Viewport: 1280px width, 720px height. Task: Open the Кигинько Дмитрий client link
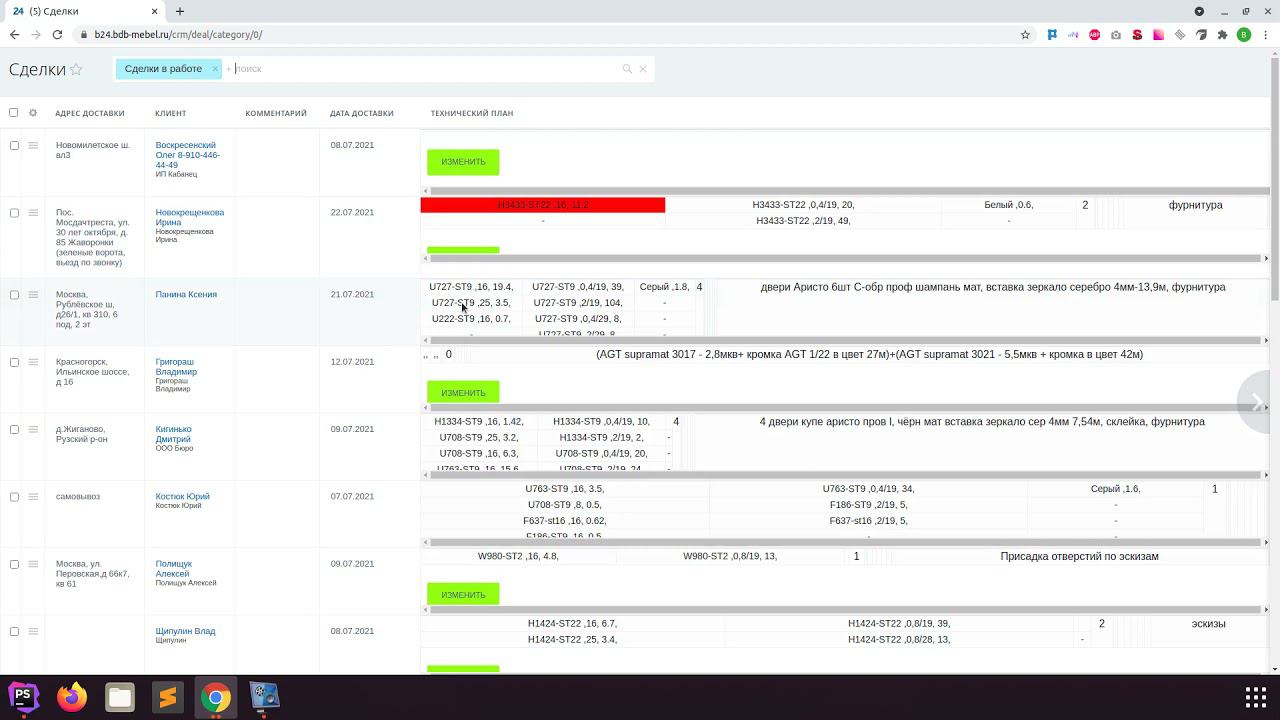pos(174,434)
